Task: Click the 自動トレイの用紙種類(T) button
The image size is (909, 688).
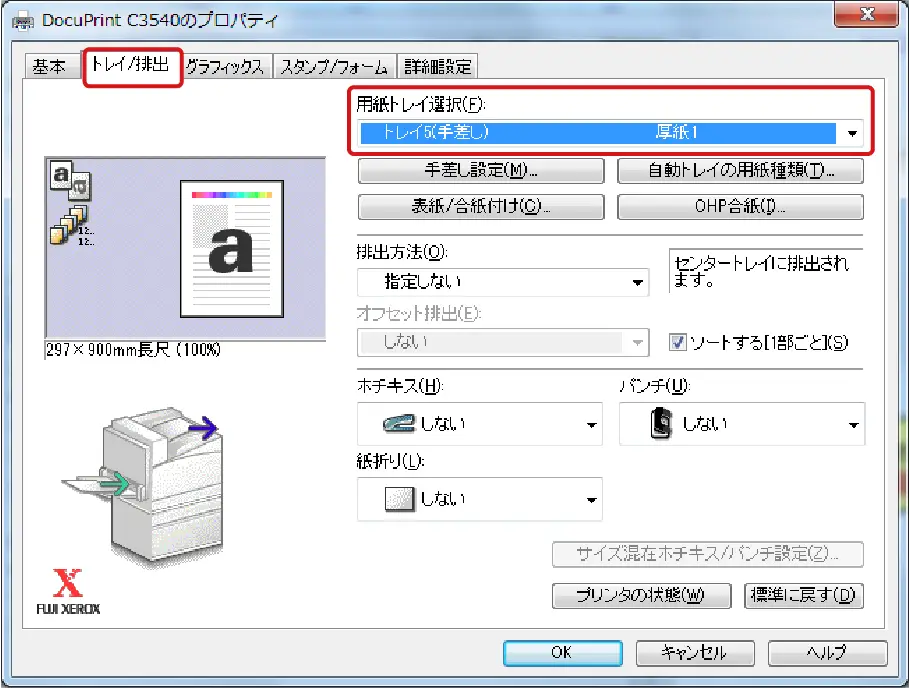Action: (740, 170)
